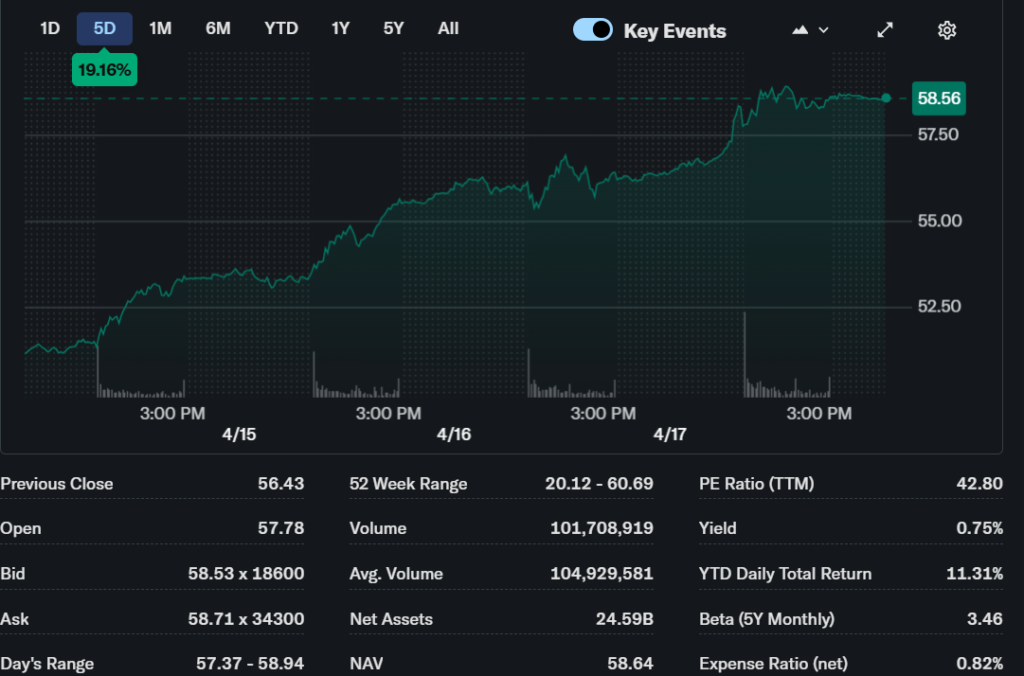Click the 4/15 date label
The height and width of the screenshot is (676, 1024).
coord(238,435)
